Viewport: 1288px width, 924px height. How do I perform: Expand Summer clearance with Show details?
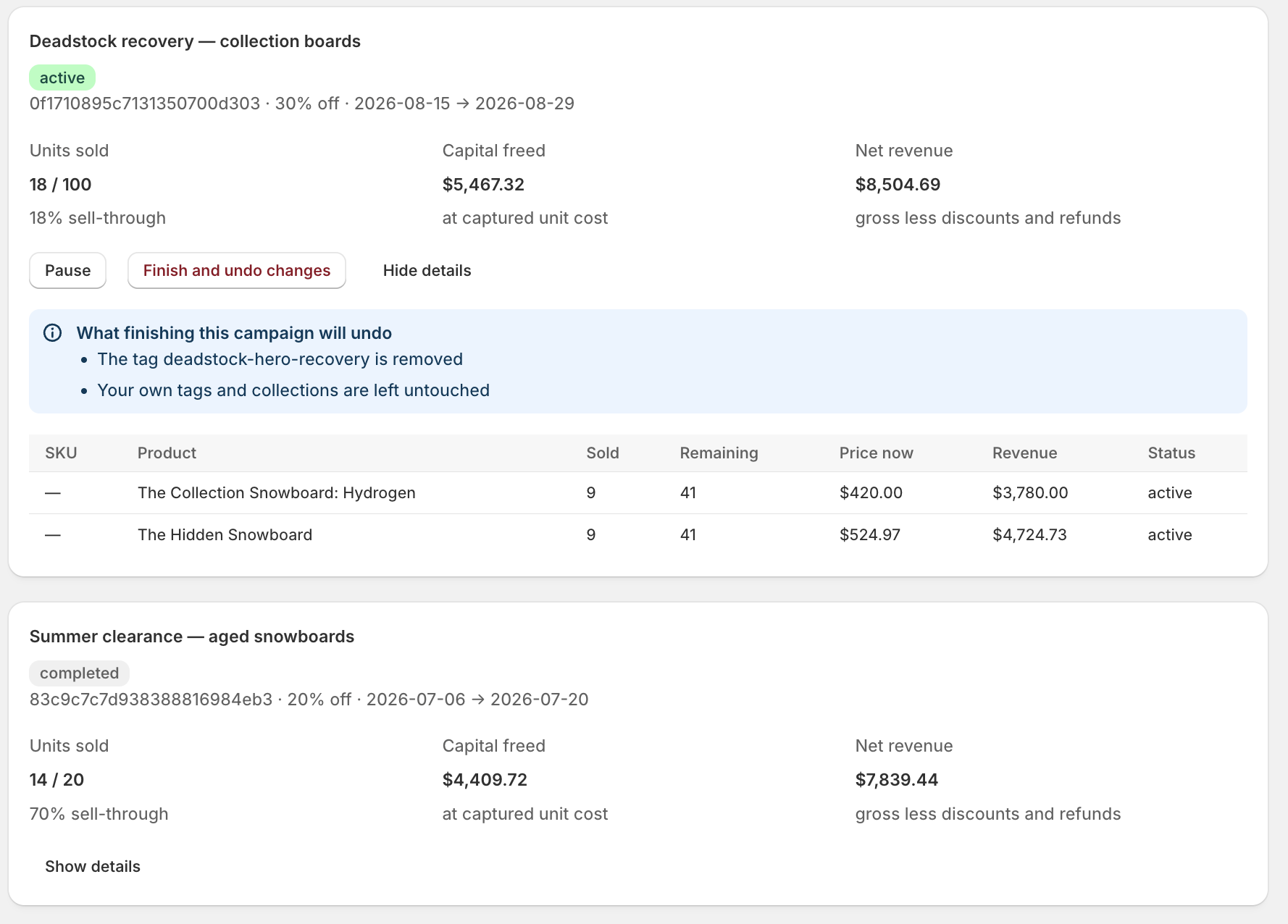(93, 866)
